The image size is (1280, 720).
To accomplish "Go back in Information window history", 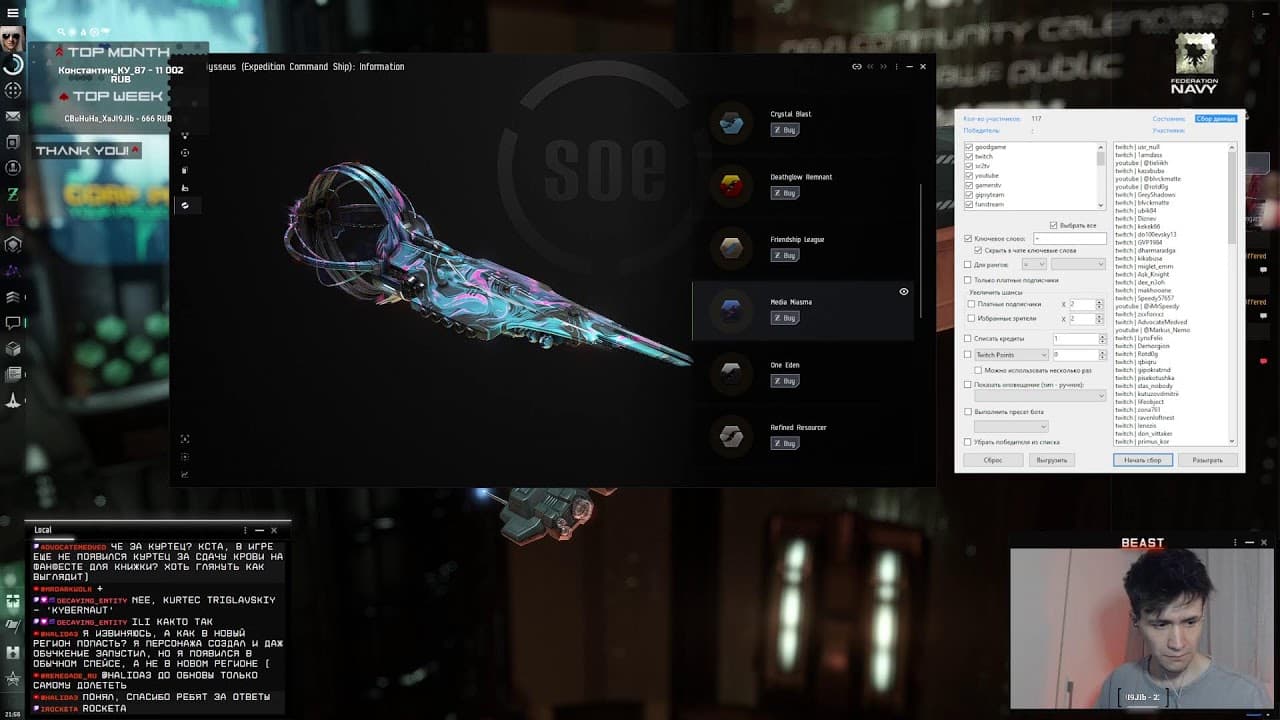I will (870, 67).
